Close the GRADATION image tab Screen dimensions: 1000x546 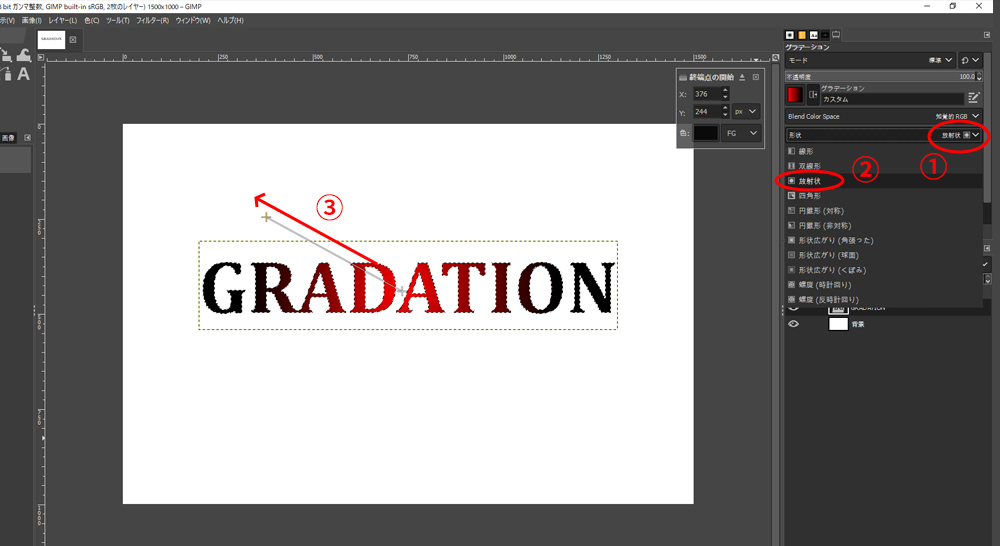(73, 40)
